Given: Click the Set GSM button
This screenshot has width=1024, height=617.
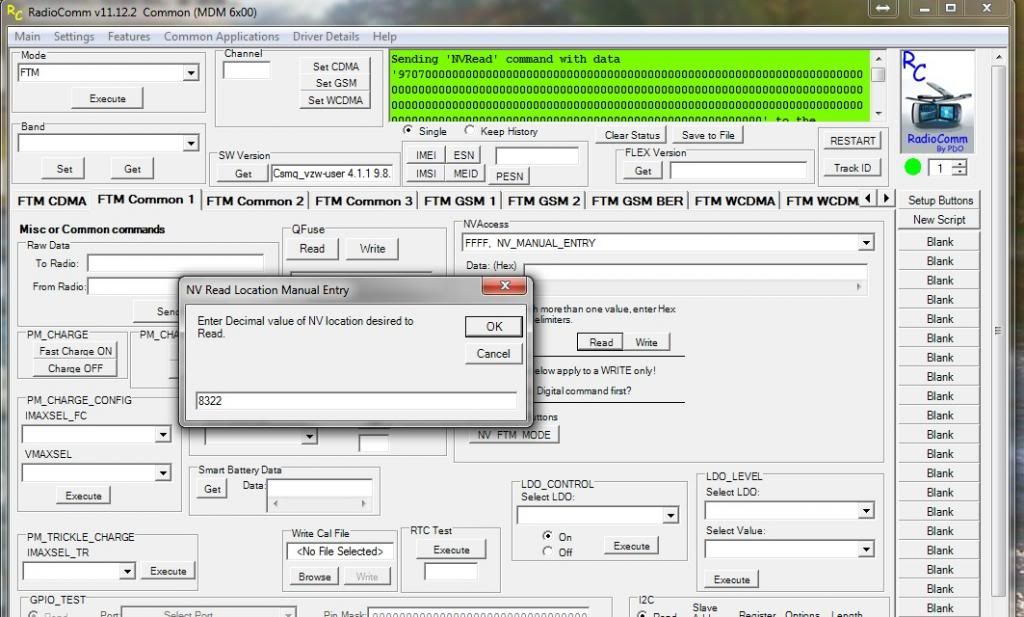Looking at the screenshot, I should [335, 83].
